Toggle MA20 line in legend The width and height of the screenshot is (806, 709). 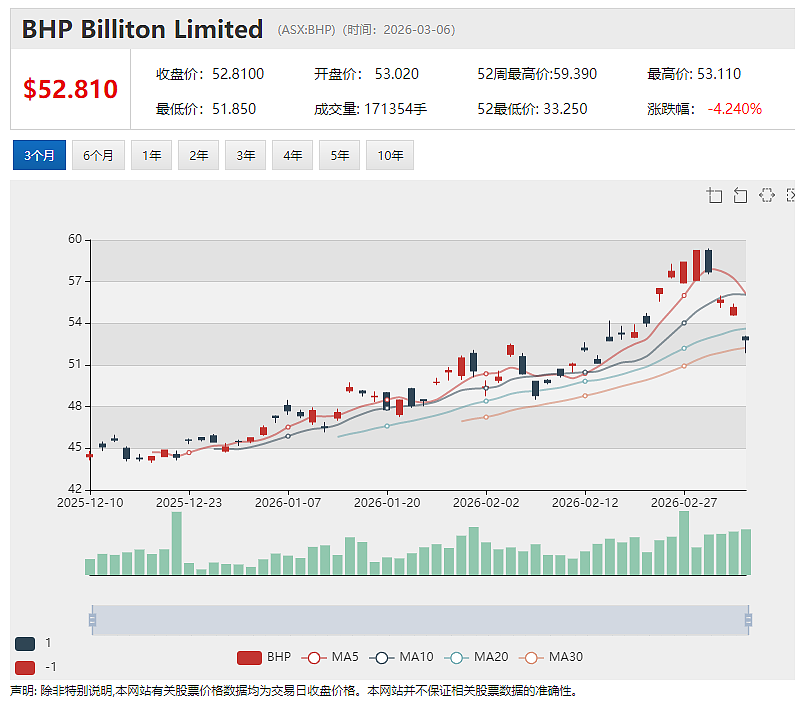(476, 658)
